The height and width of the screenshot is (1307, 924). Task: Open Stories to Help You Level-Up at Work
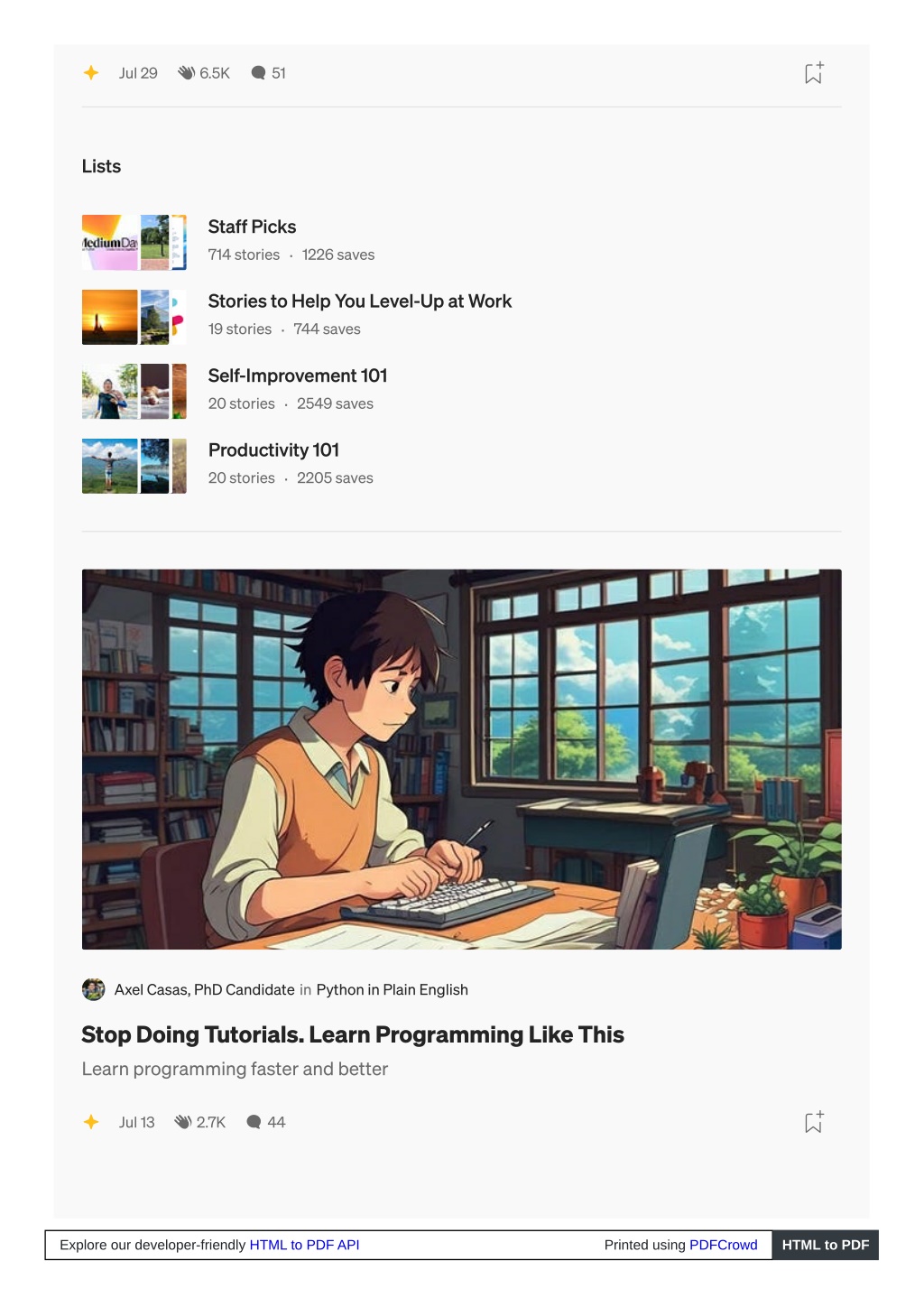(x=359, y=301)
